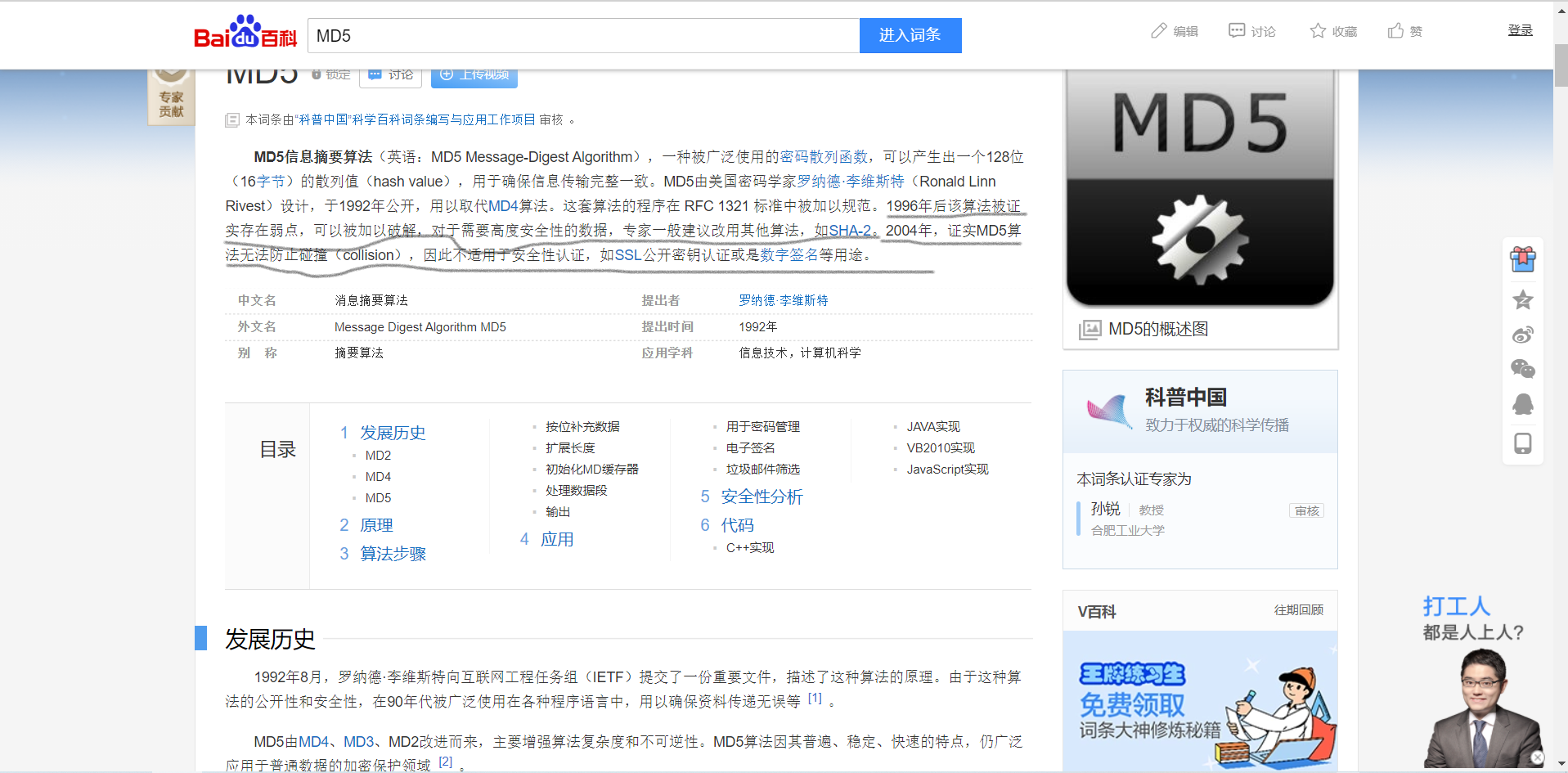Share to Weibo via sidebar icon
Viewport: 1568px width, 773px height.
[1523, 335]
